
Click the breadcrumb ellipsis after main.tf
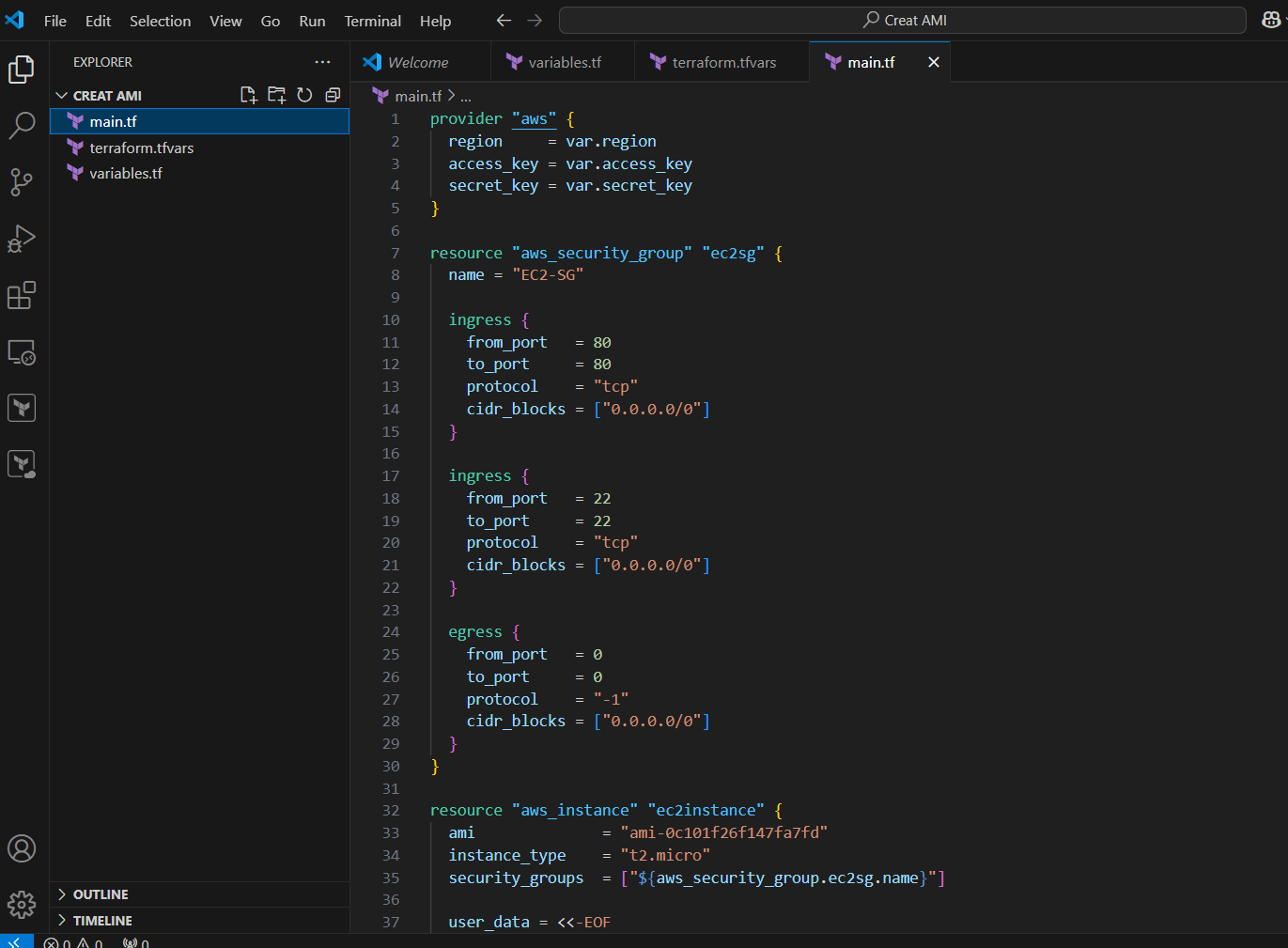[x=466, y=96]
